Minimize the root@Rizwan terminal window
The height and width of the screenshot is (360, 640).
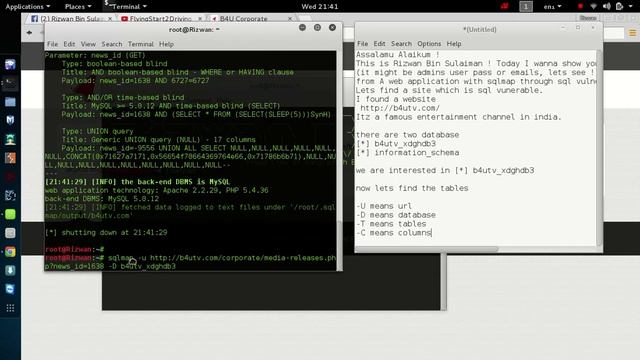pos(302,27)
